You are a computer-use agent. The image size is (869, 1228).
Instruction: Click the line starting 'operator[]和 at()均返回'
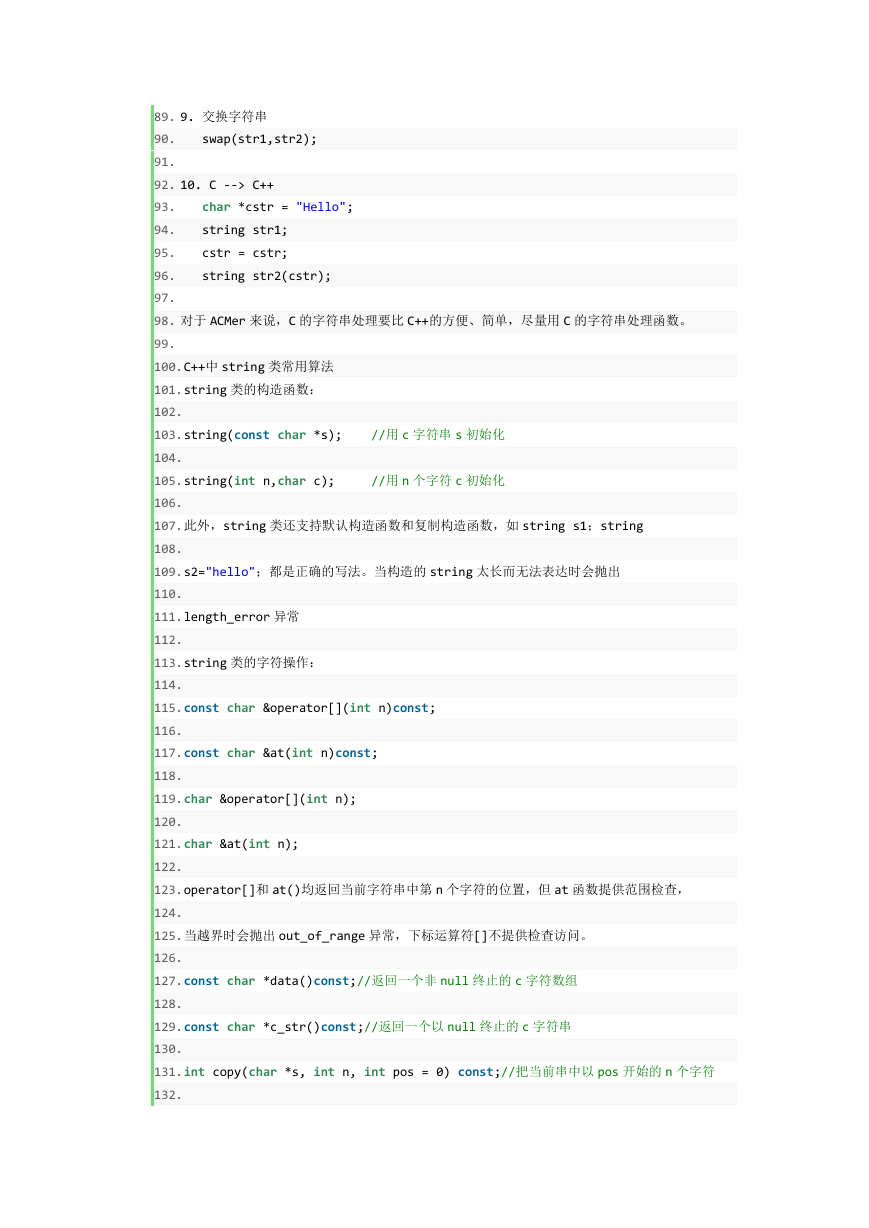coord(434,890)
